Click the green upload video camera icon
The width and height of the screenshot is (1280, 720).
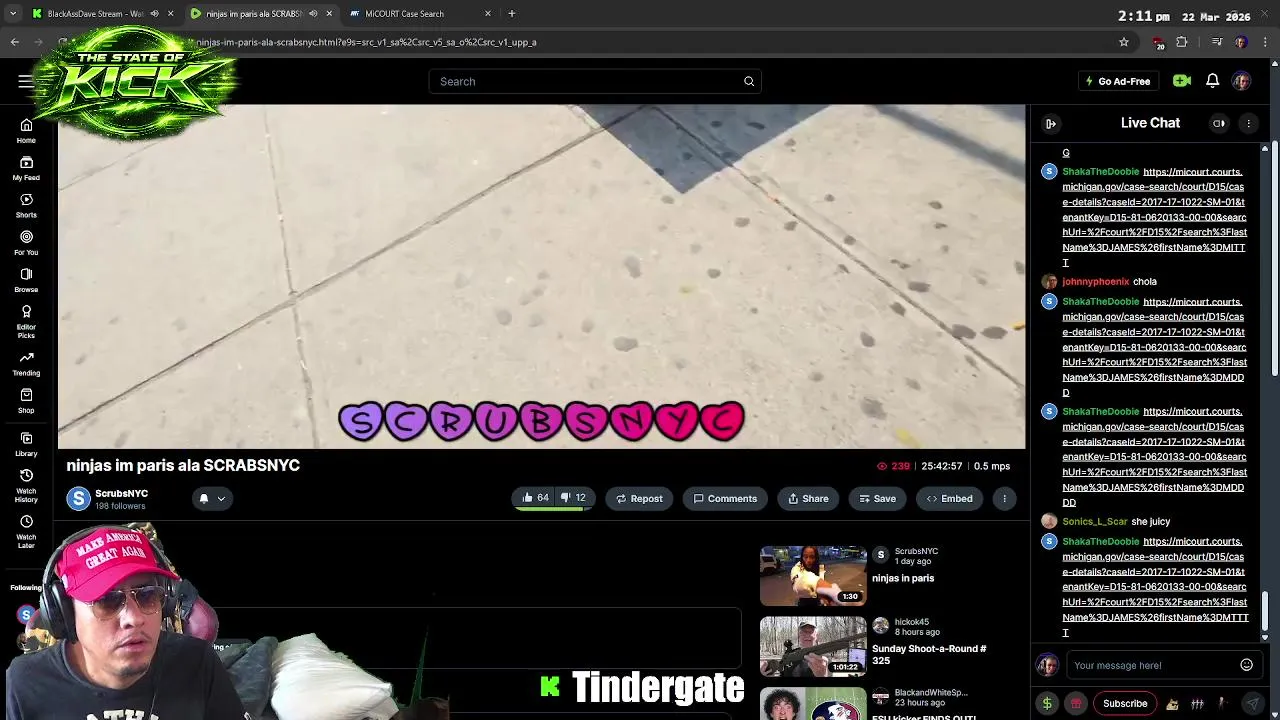click(1182, 81)
